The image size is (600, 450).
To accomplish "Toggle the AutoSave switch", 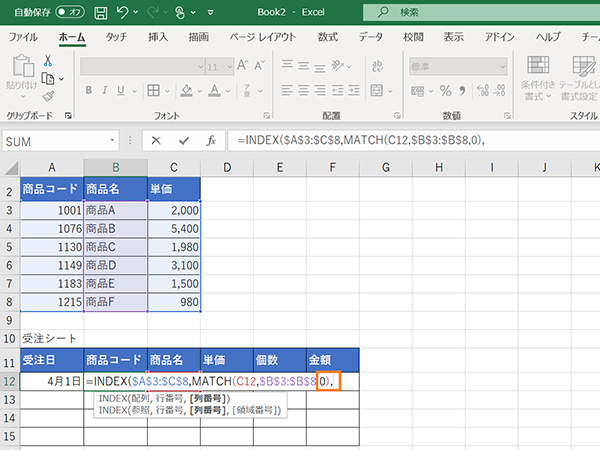I will point(70,12).
